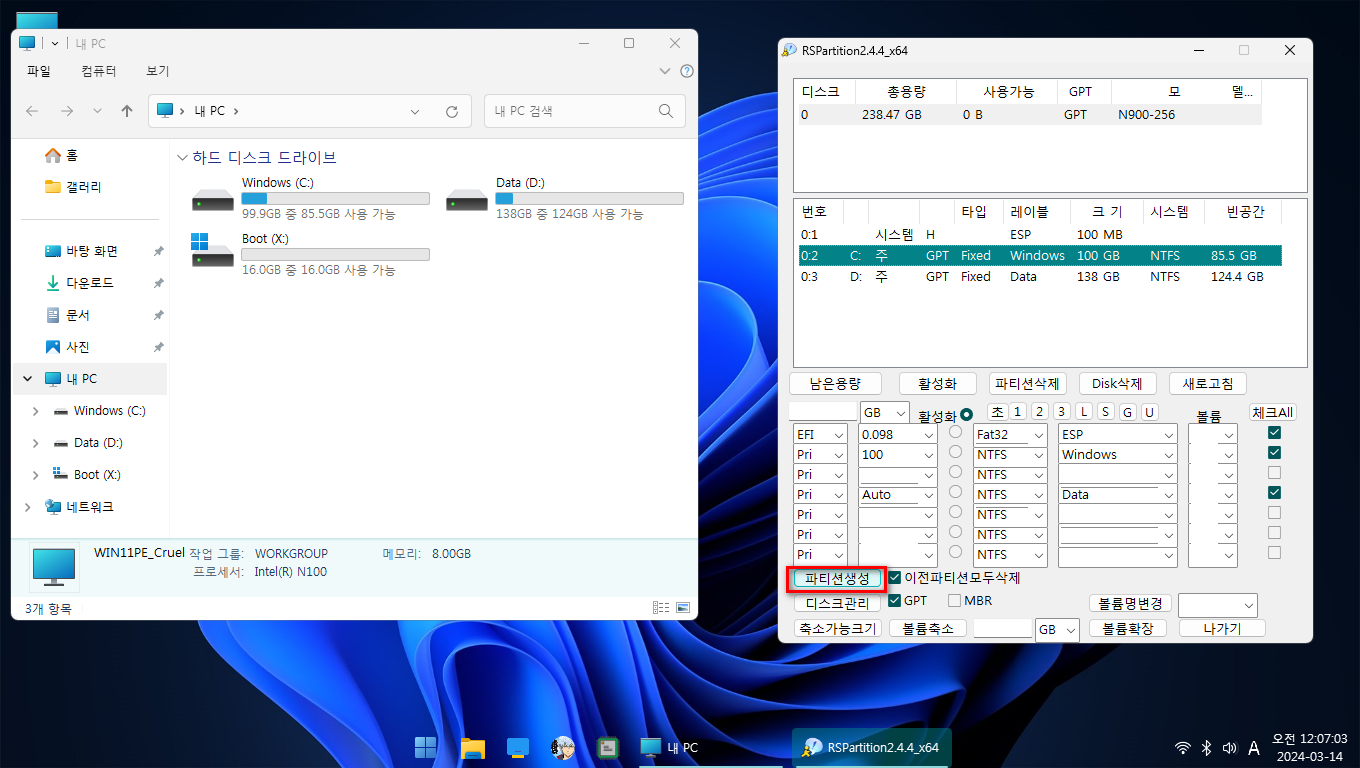The height and width of the screenshot is (768, 1360).
Task: Click the size field beside 볼륨축소
Action: click(1003, 629)
